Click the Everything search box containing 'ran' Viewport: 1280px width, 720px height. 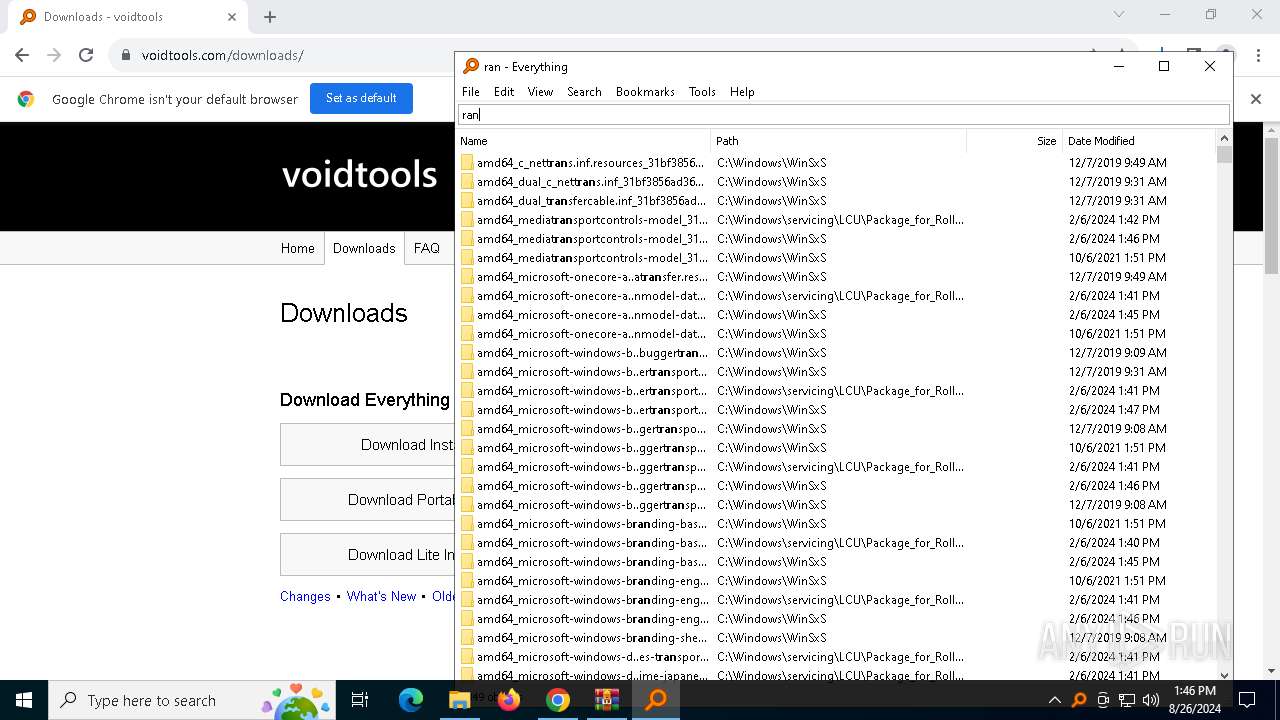coord(843,115)
